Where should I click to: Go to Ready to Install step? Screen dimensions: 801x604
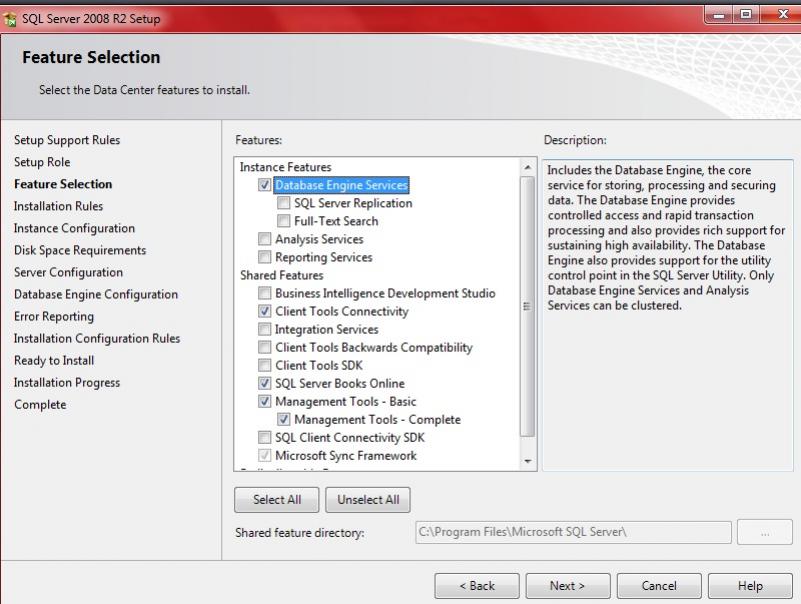(54, 360)
